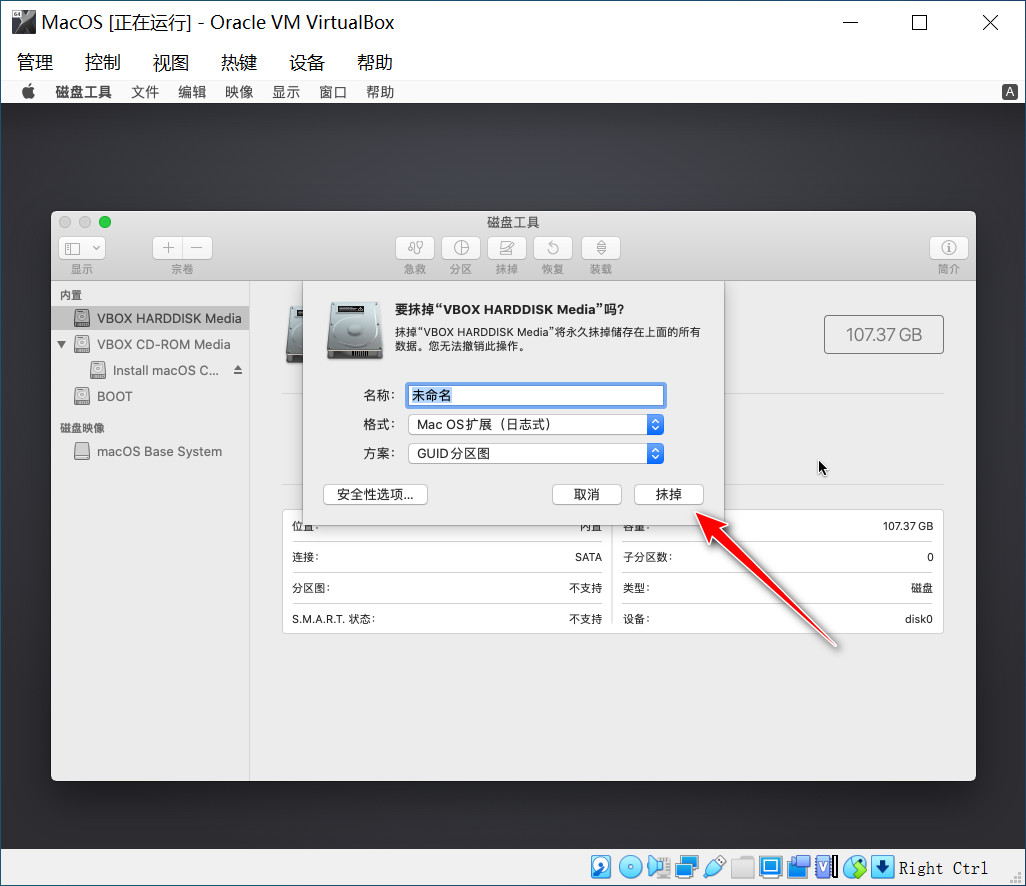Click the VirtualBox window app icon
The width and height of the screenshot is (1026, 886).
pyautogui.click(x=24, y=22)
